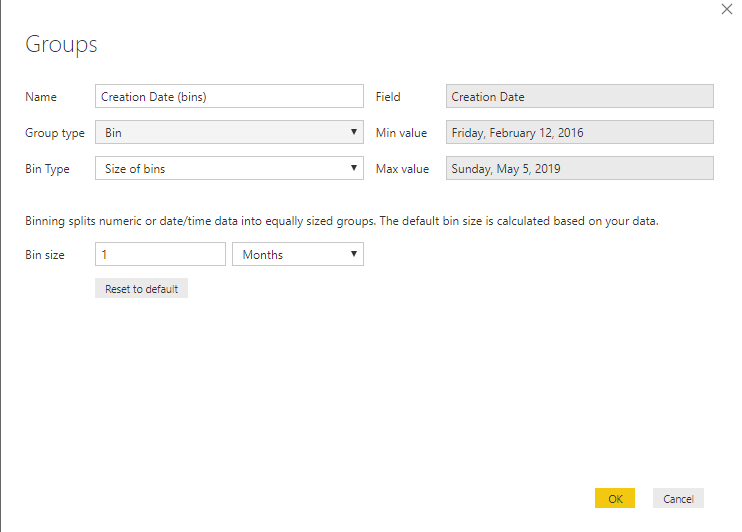Click the Max value field
Screen dimensions: 742x532
[x=580, y=168]
